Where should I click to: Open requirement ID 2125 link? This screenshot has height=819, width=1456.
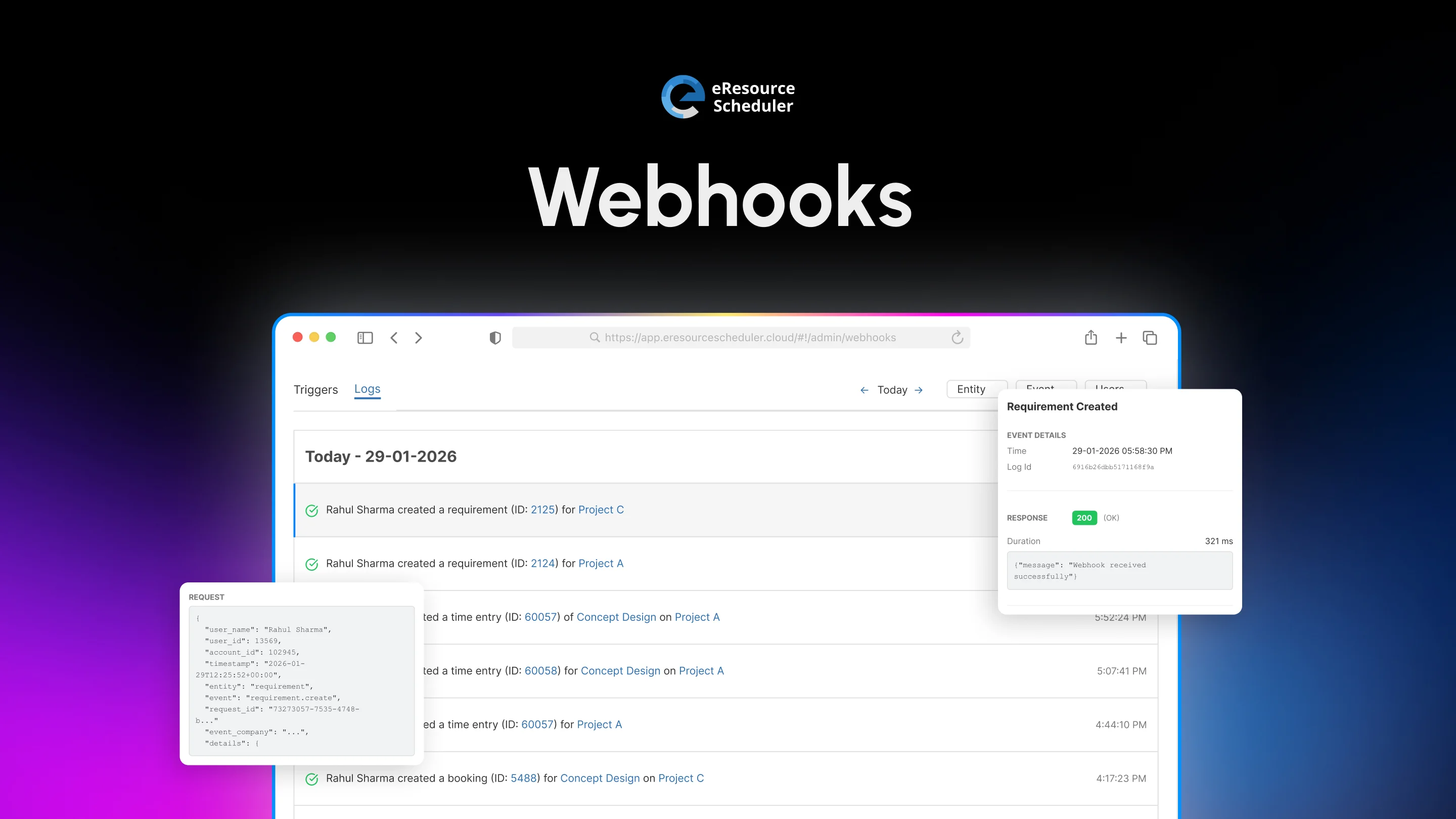click(x=542, y=510)
